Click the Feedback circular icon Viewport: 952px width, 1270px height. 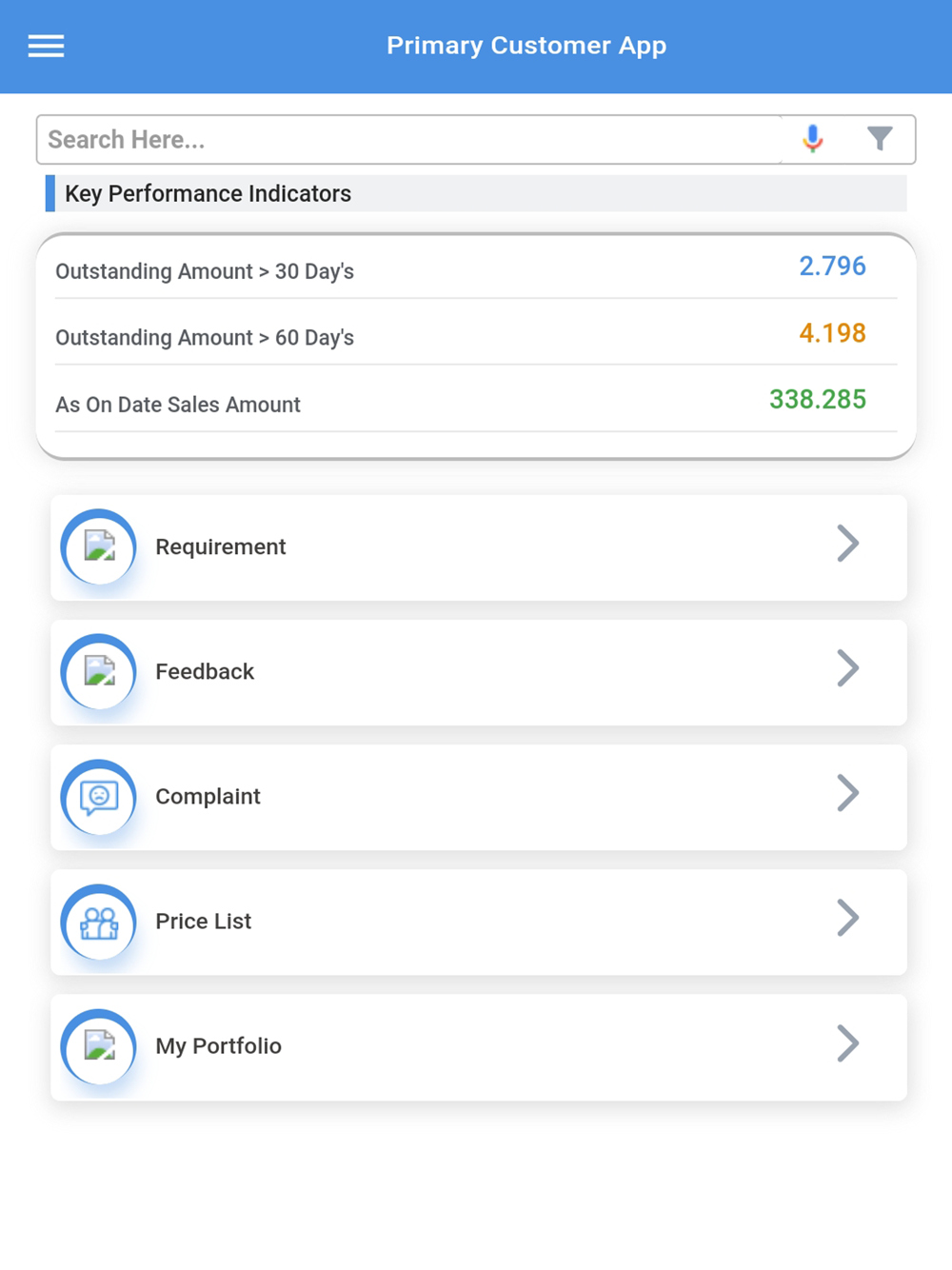point(99,671)
